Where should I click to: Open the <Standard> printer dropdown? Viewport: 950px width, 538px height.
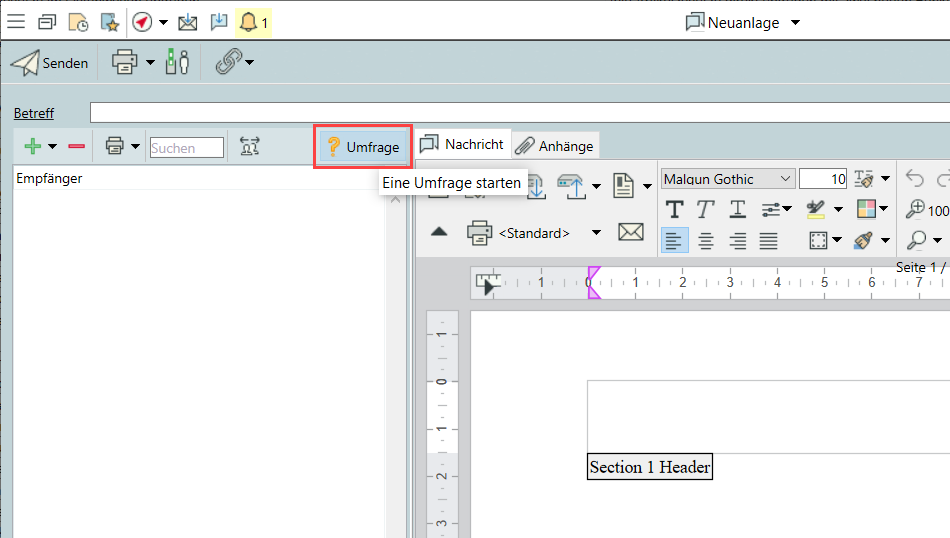(596, 233)
